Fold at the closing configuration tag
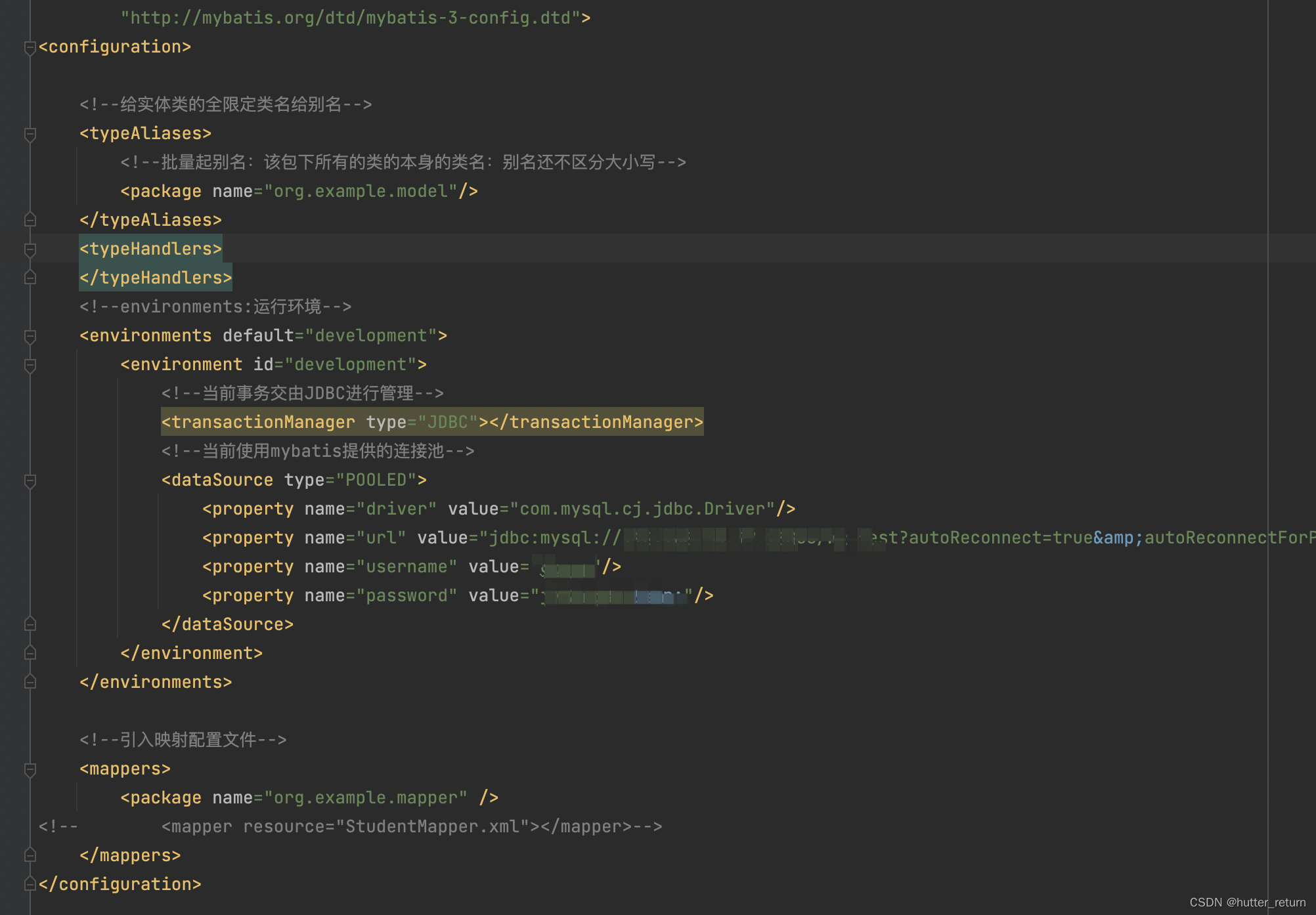This screenshot has height=915, width=1316. (x=30, y=884)
